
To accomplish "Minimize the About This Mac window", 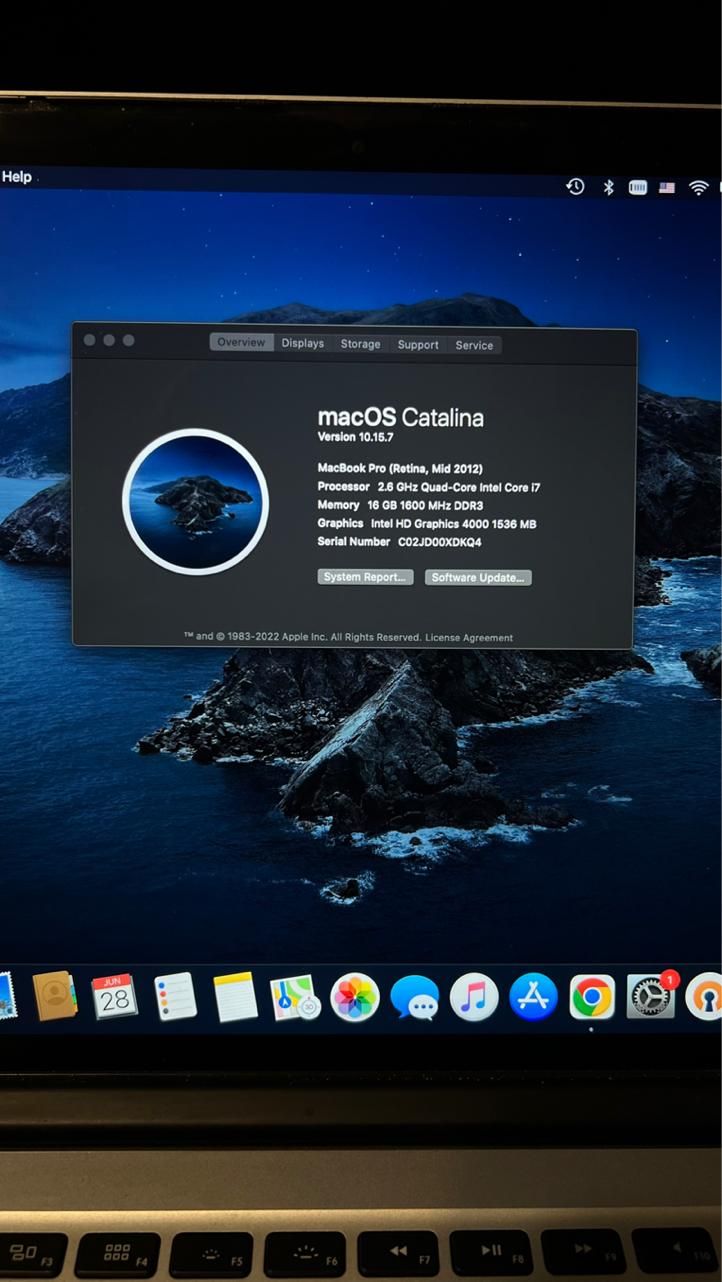I will click(x=109, y=340).
